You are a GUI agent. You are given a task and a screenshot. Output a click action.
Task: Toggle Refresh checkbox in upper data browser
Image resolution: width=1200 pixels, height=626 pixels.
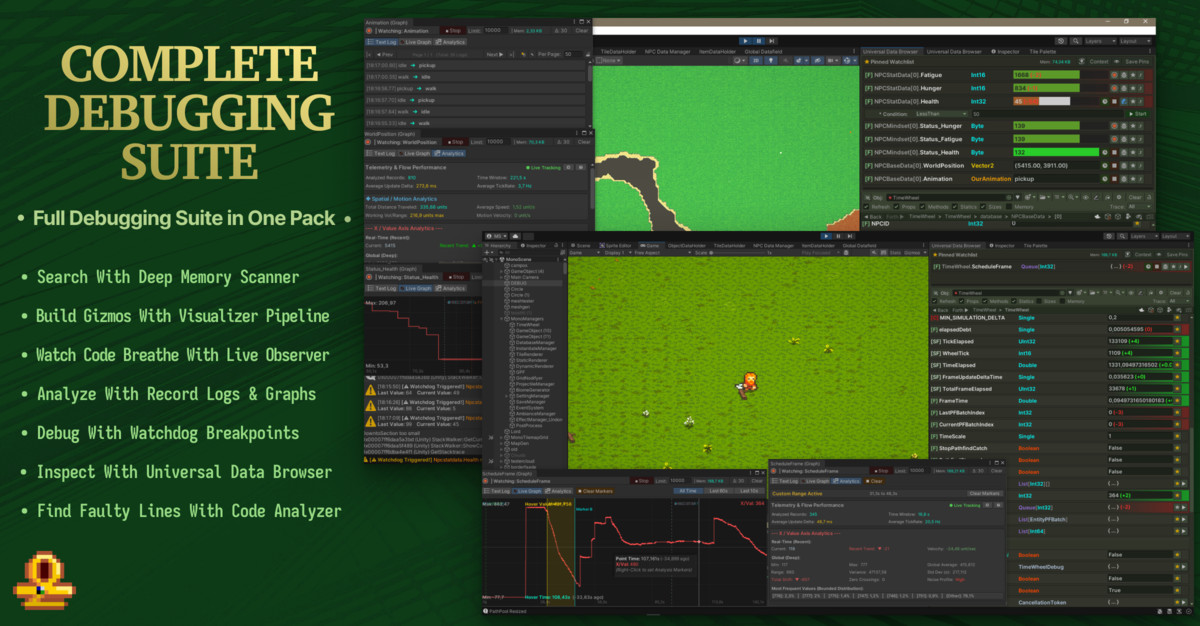(x=866, y=207)
